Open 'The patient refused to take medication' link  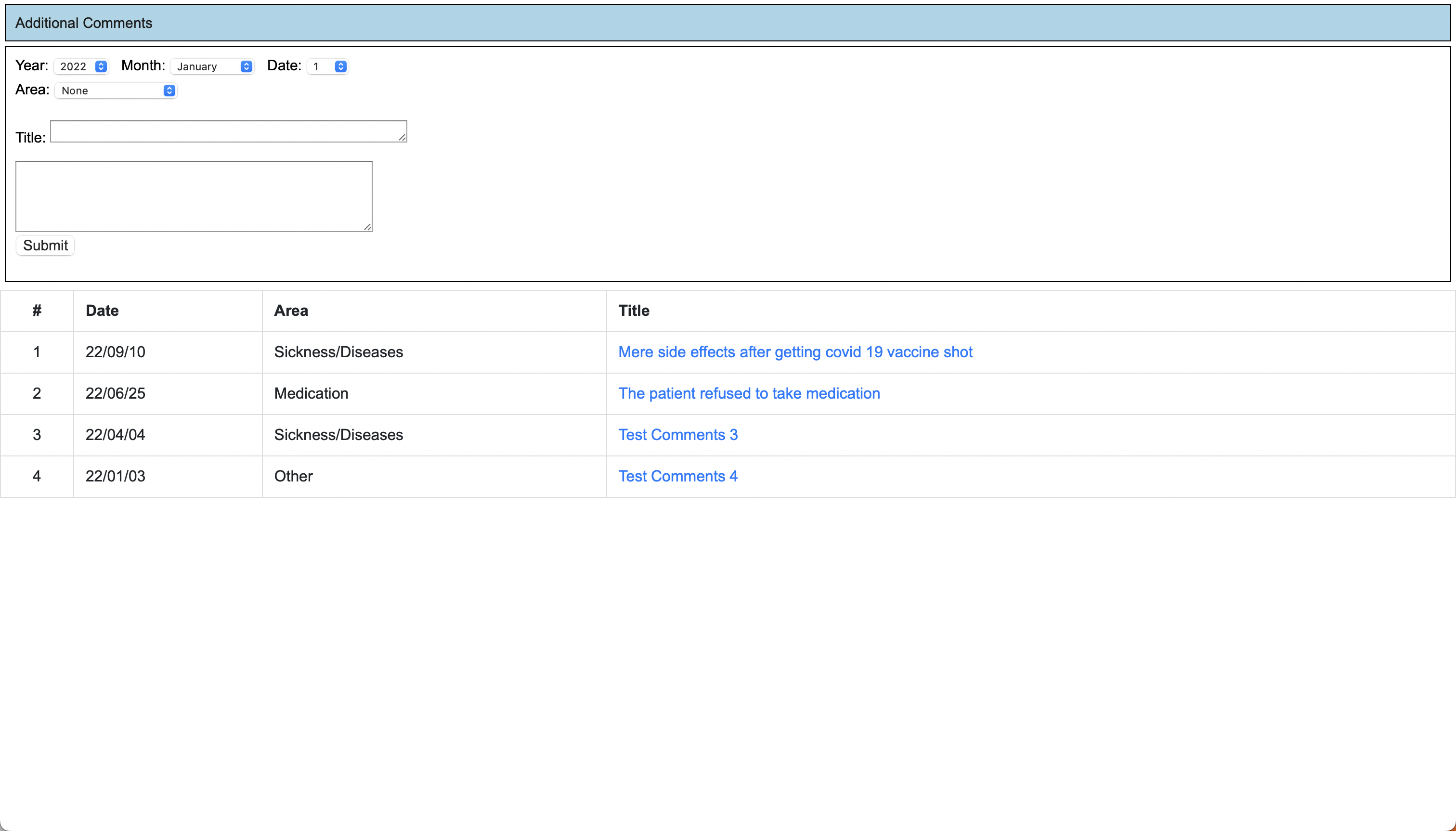click(x=749, y=393)
